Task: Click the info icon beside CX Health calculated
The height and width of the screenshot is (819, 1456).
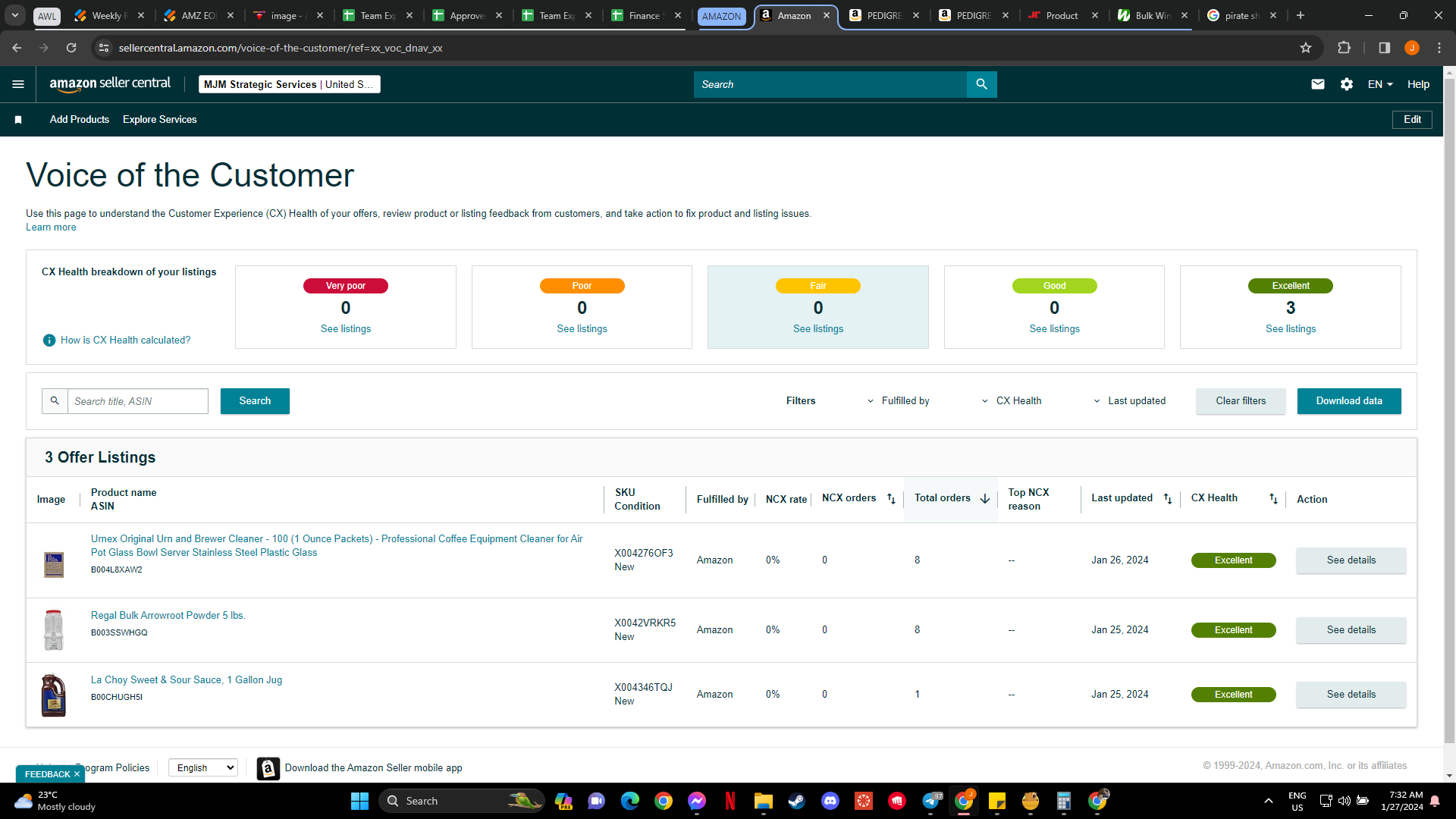Action: tap(49, 340)
